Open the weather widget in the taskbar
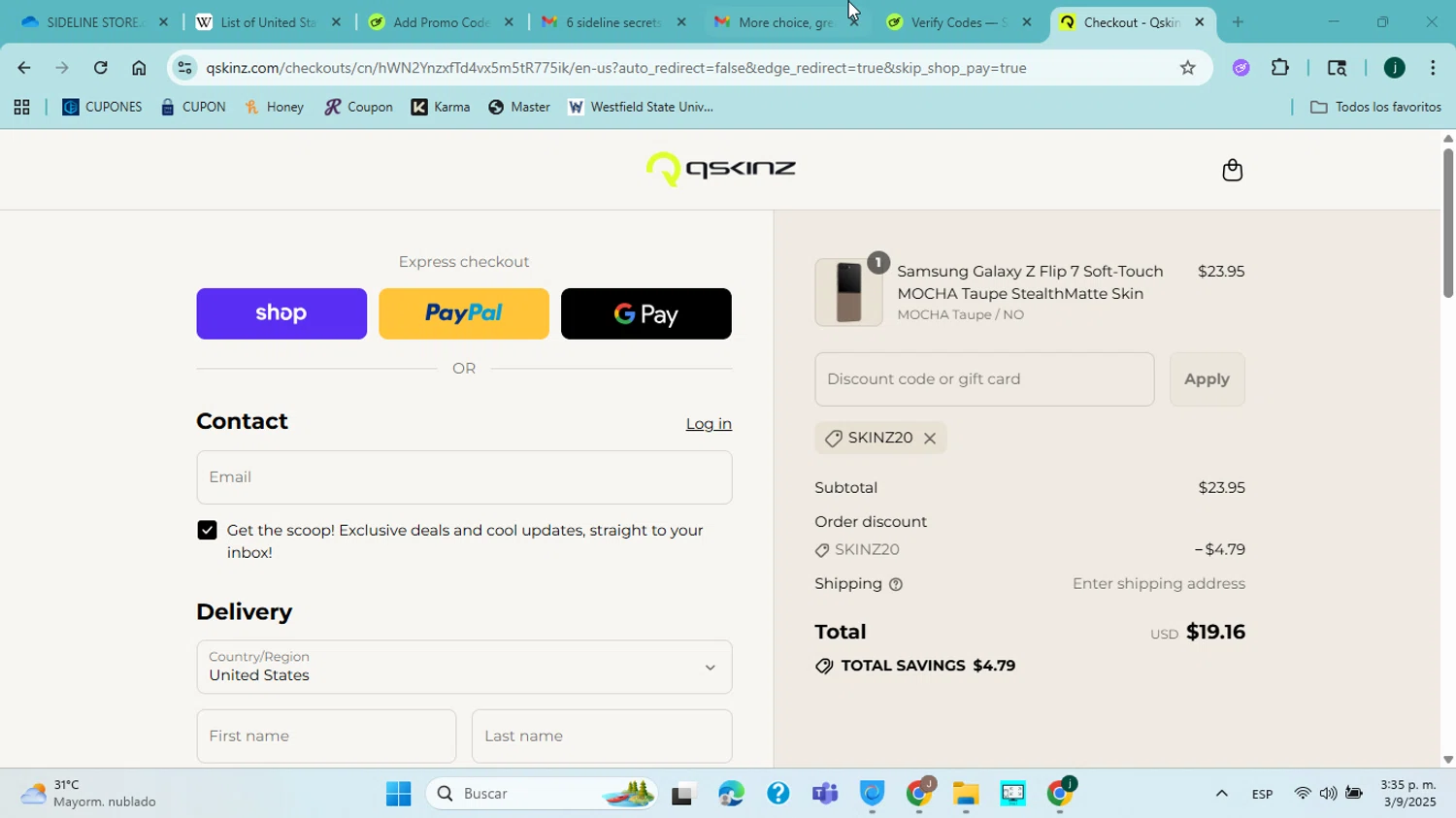Viewport: 1456px width, 818px height. 88,794
